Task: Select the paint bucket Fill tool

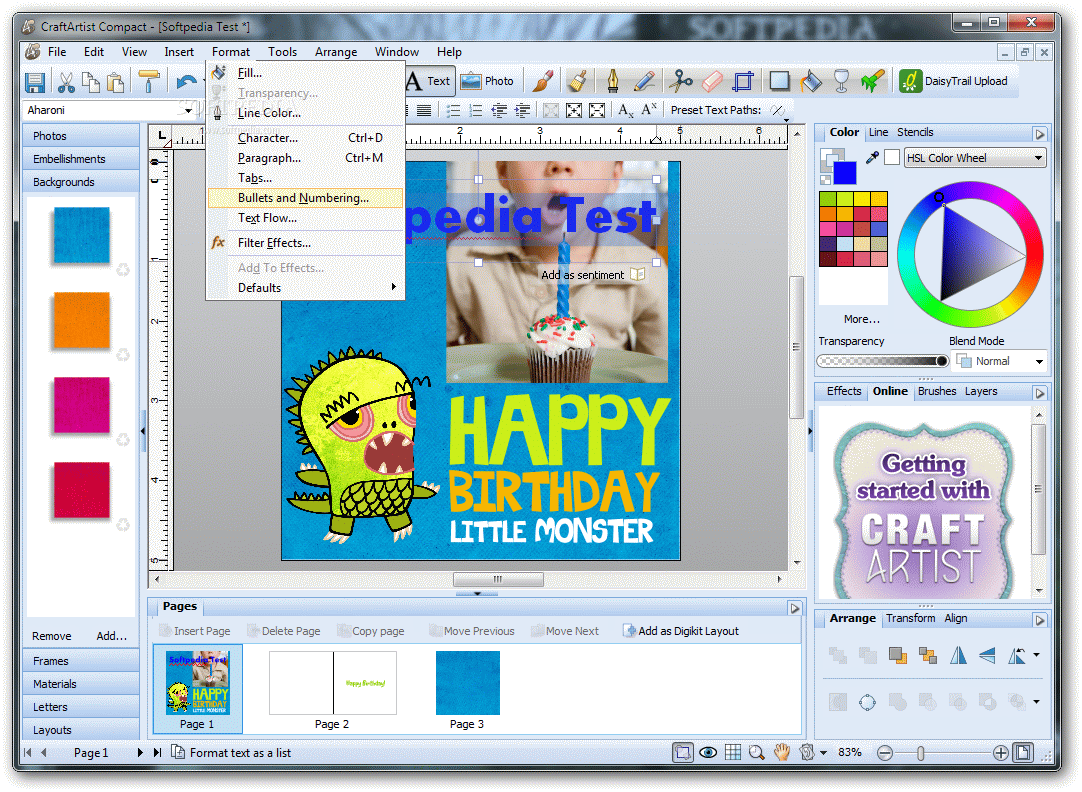Action: pos(811,81)
